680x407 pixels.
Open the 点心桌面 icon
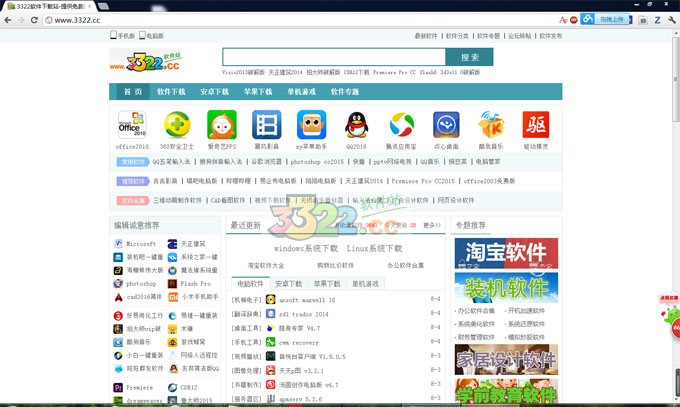coord(446,125)
